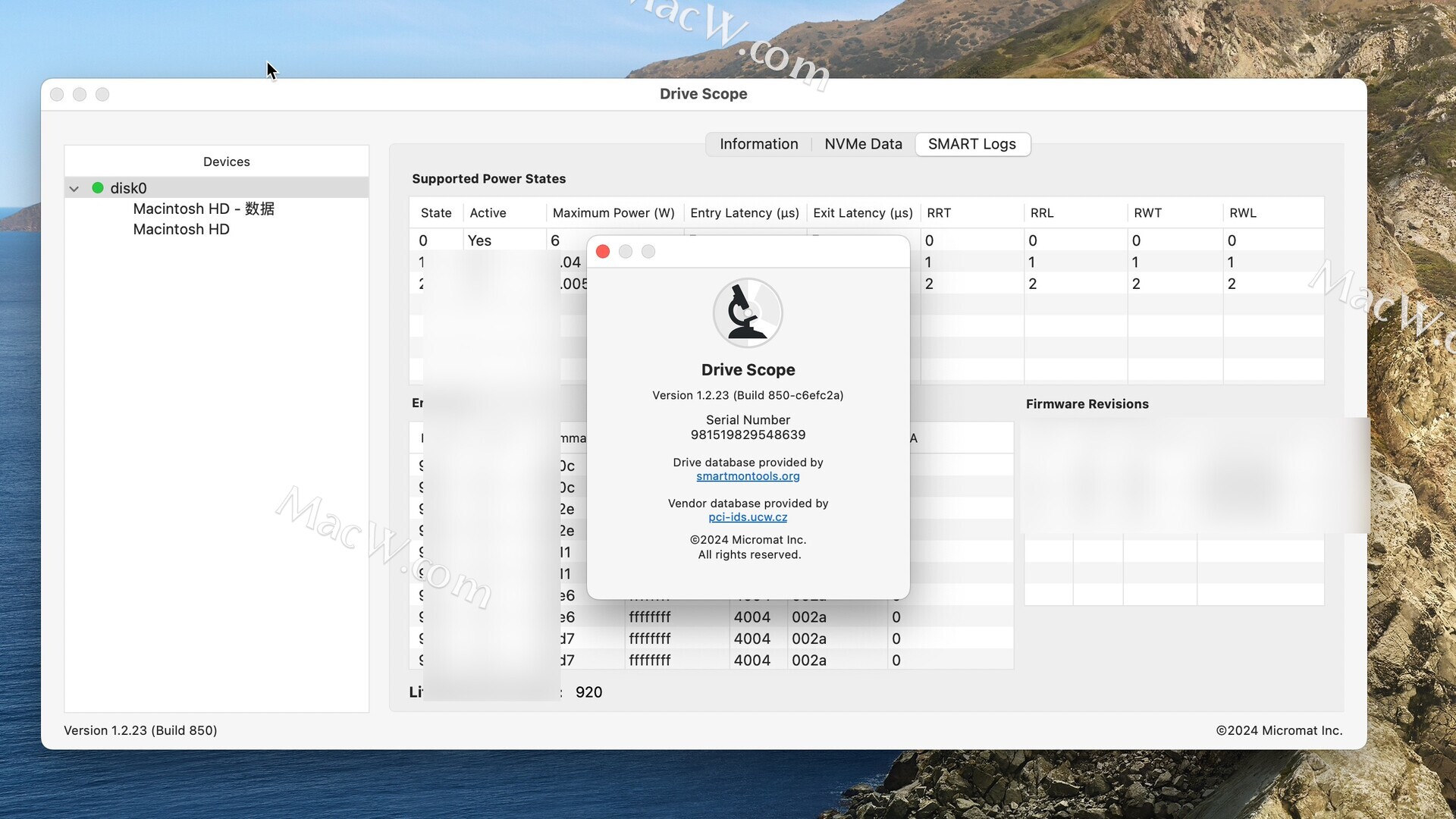
Task: Open the pci-ids.ucw.cz link
Action: click(x=748, y=517)
